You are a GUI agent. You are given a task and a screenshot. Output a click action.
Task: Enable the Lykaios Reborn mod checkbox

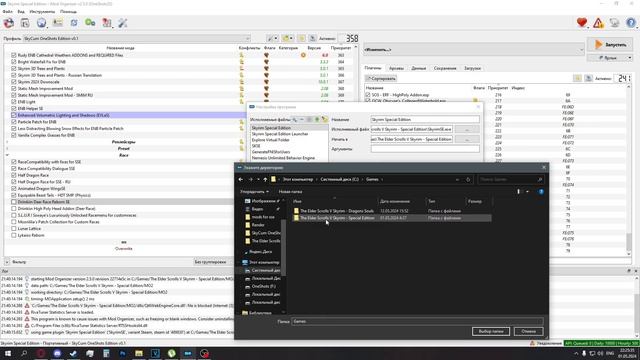coord(14,236)
